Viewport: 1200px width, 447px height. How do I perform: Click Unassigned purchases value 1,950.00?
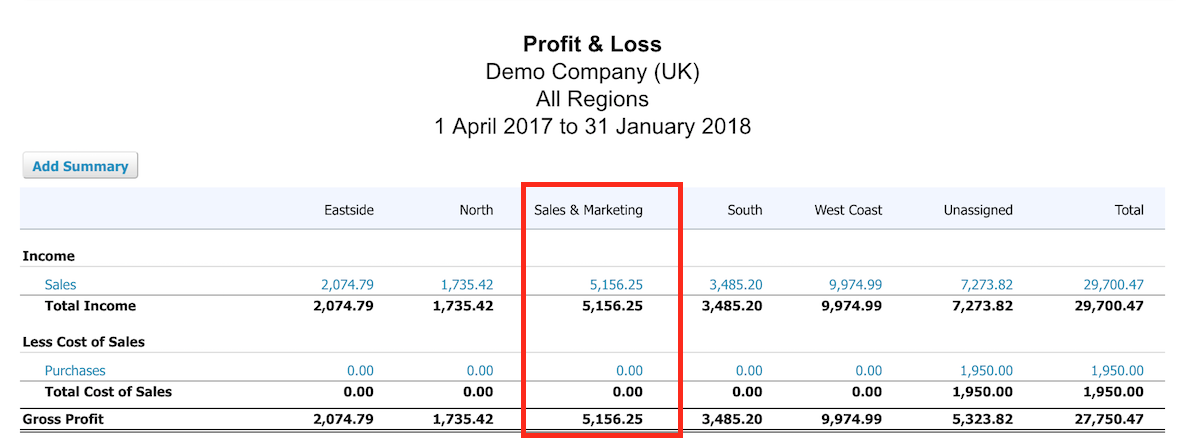tap(985, 371)
